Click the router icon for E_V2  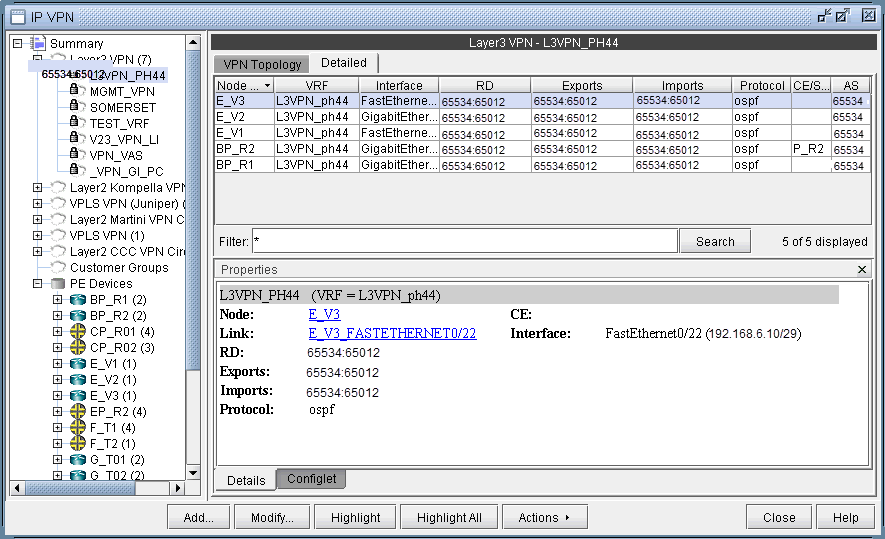[77, 379]
